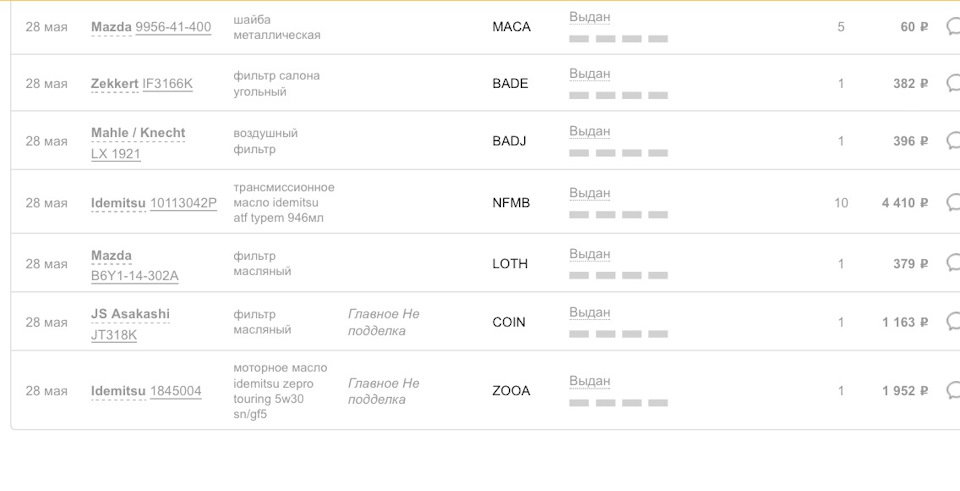Open comment icon for Zekkert IF3166K row

[953, 84]
